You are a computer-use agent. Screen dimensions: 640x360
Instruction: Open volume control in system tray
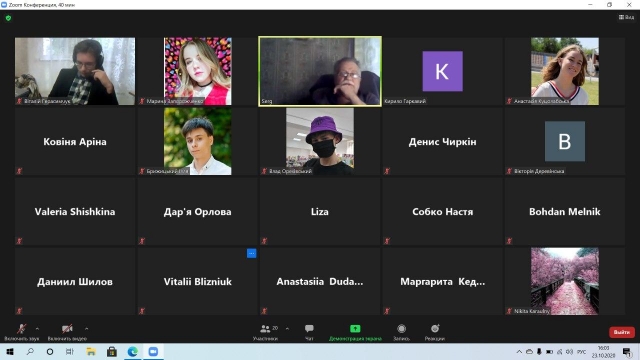(x=569, y=351)
